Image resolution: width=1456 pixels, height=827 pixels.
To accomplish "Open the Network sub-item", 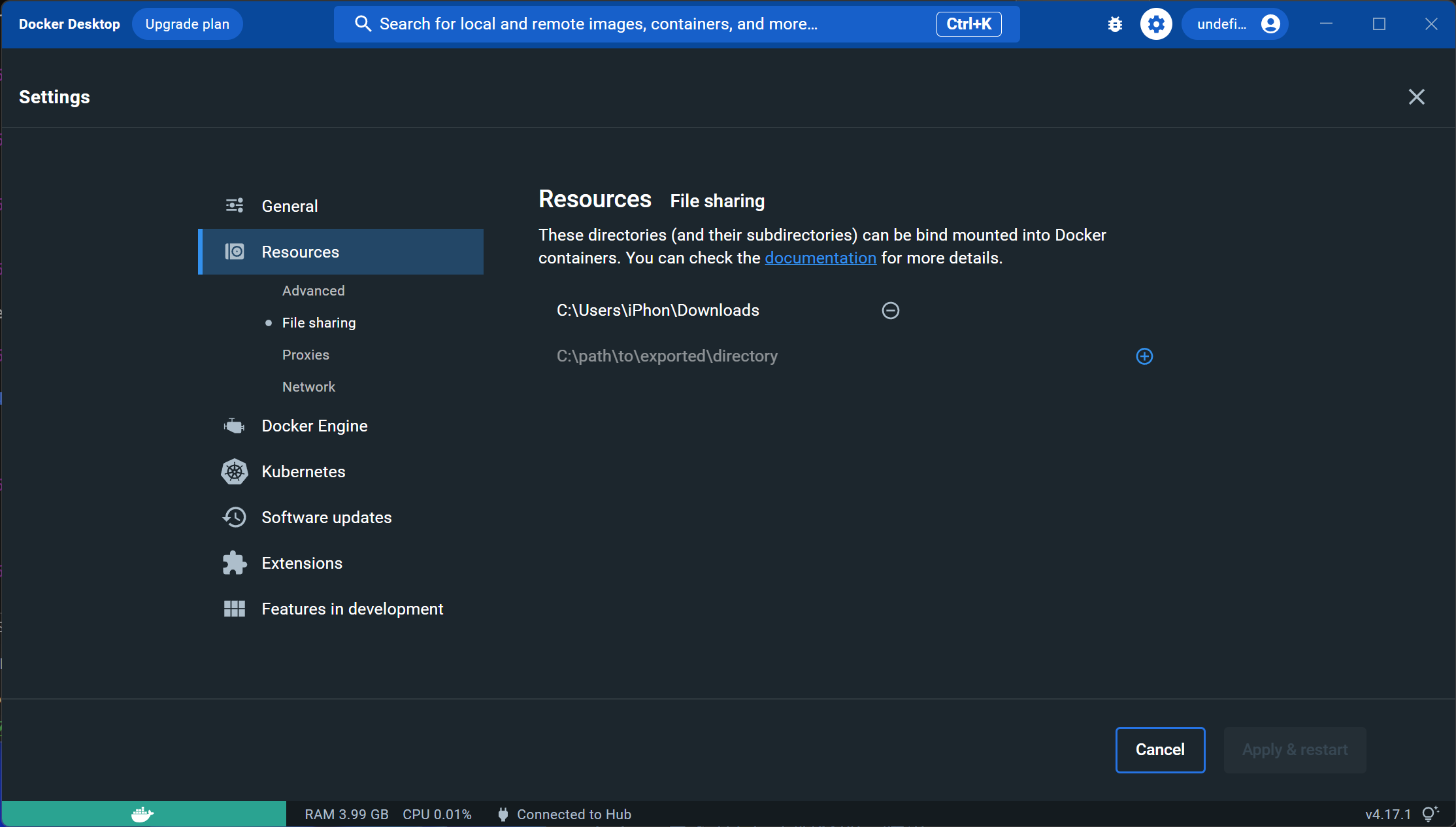I will [x=308, y=386].
